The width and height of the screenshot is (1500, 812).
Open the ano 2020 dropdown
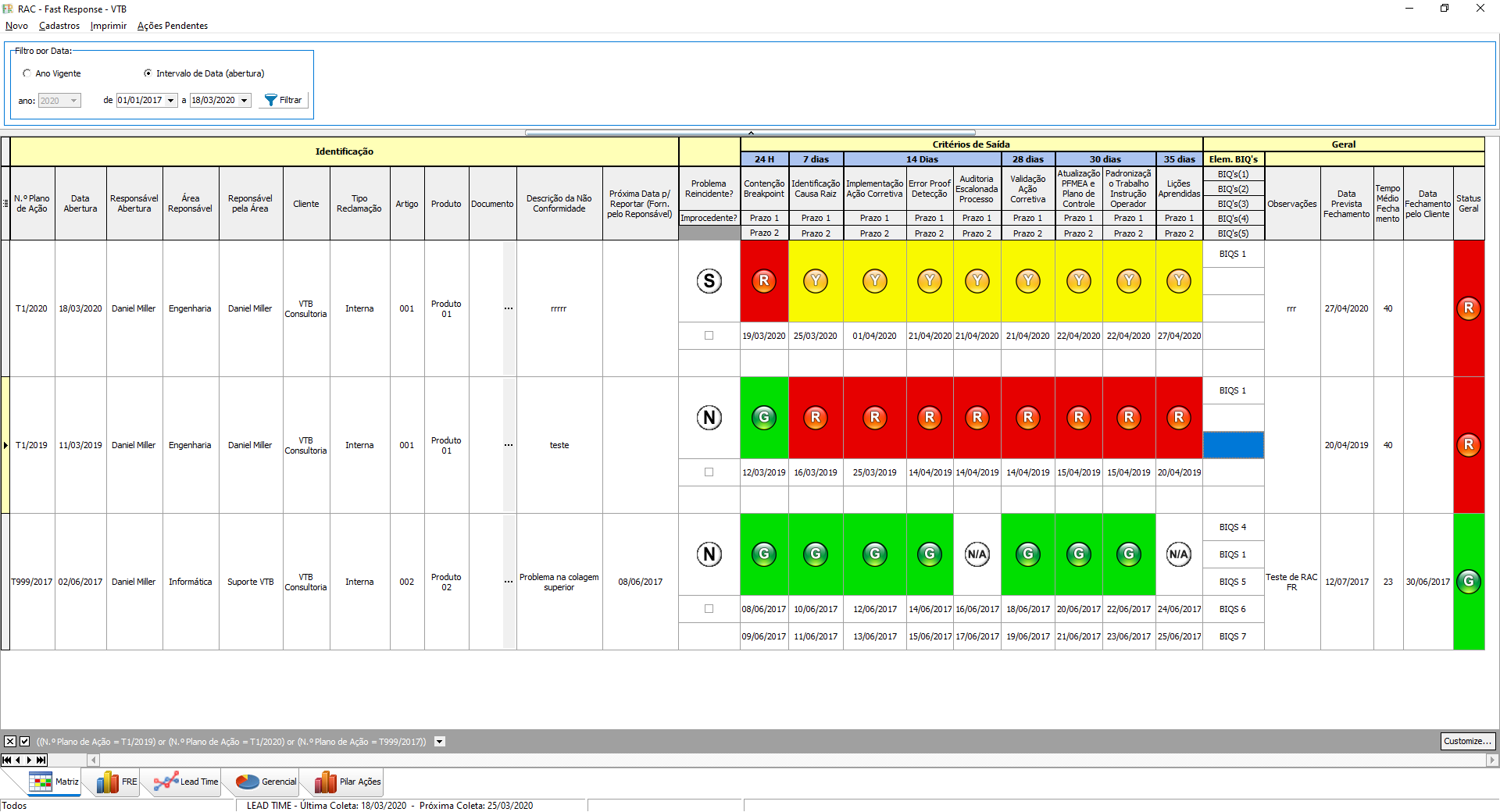pos(74,101)
